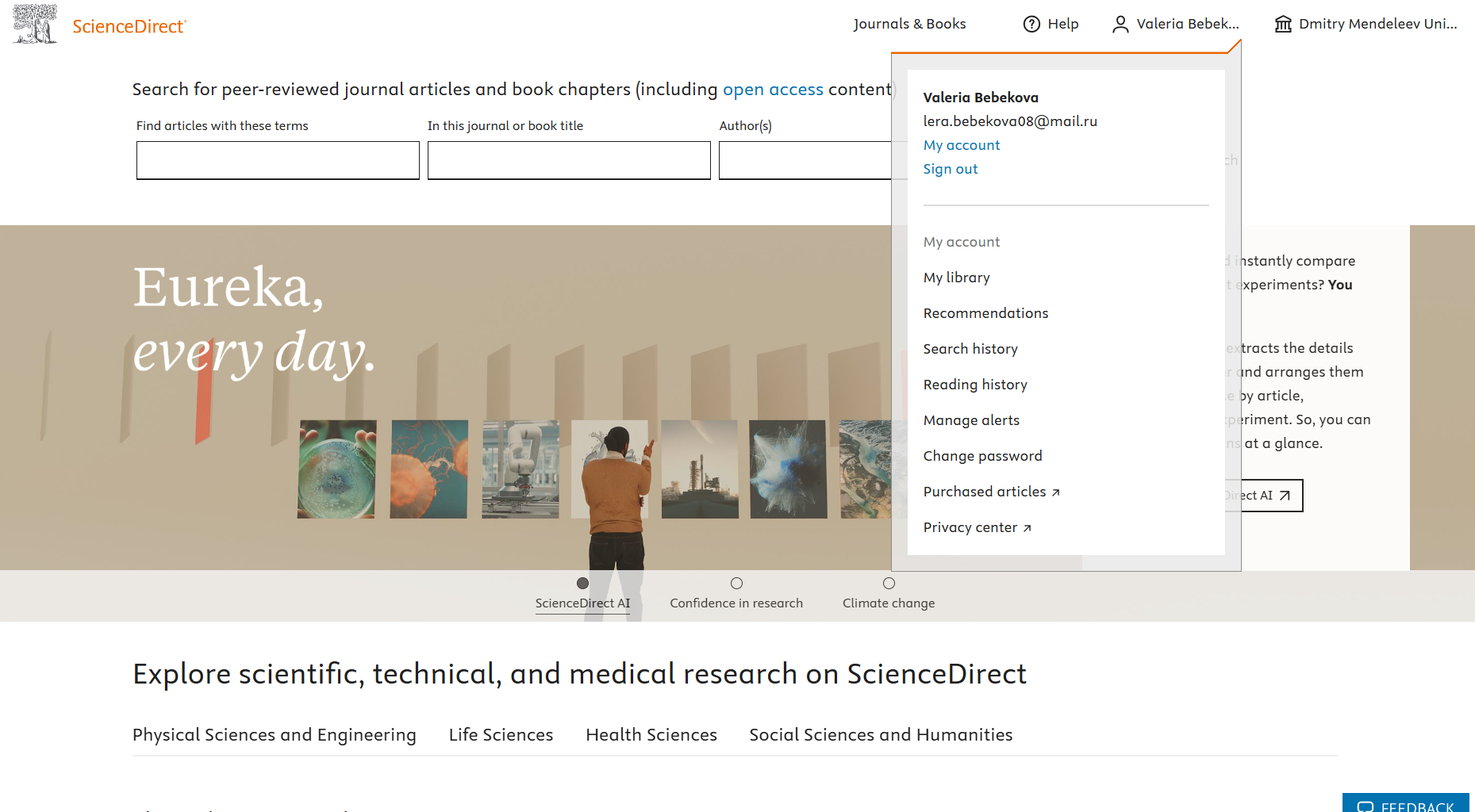Click the user profile icon

click(1120, 25)
